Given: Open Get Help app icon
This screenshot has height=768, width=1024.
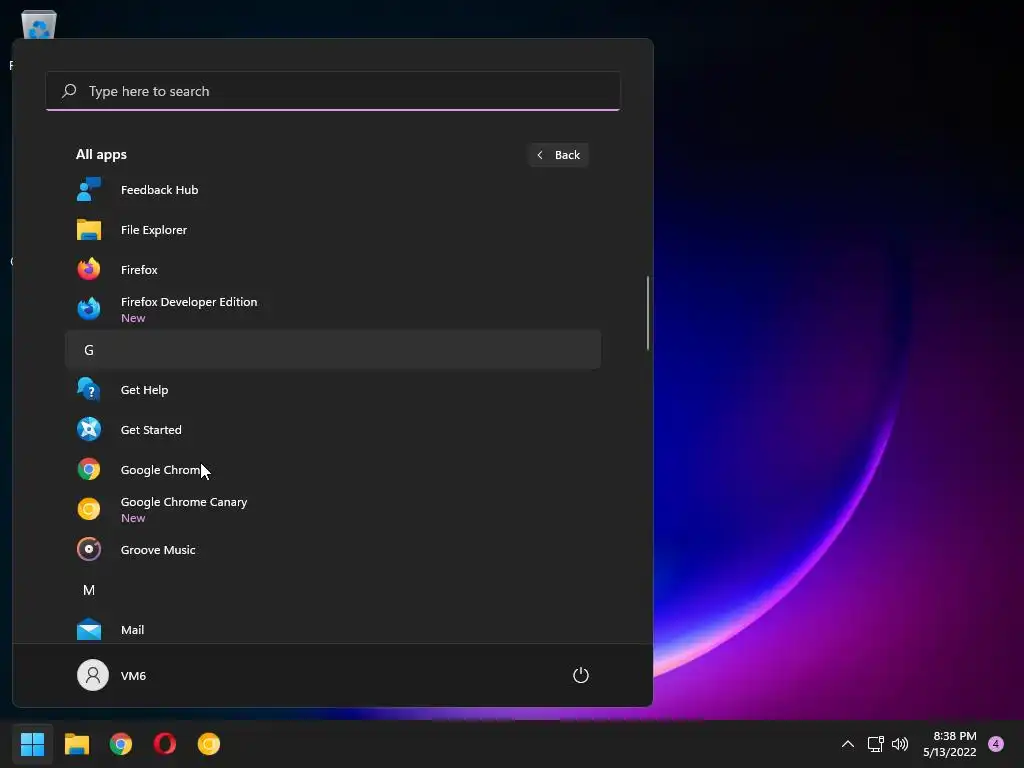Looking at the screenshot, I should pos(89,389).
